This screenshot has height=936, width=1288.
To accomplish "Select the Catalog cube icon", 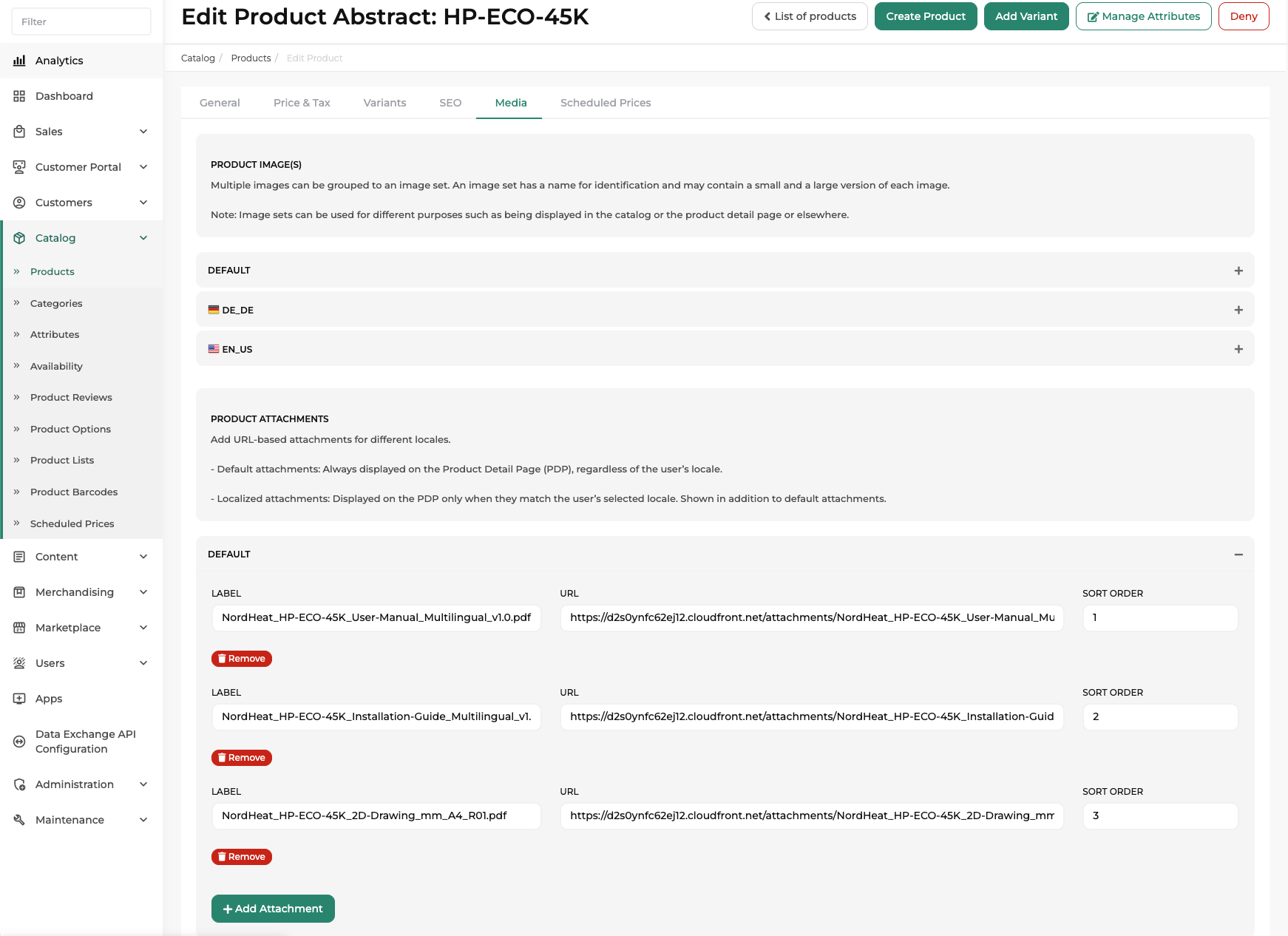I will pyautogui.click(x=19, y=238).
